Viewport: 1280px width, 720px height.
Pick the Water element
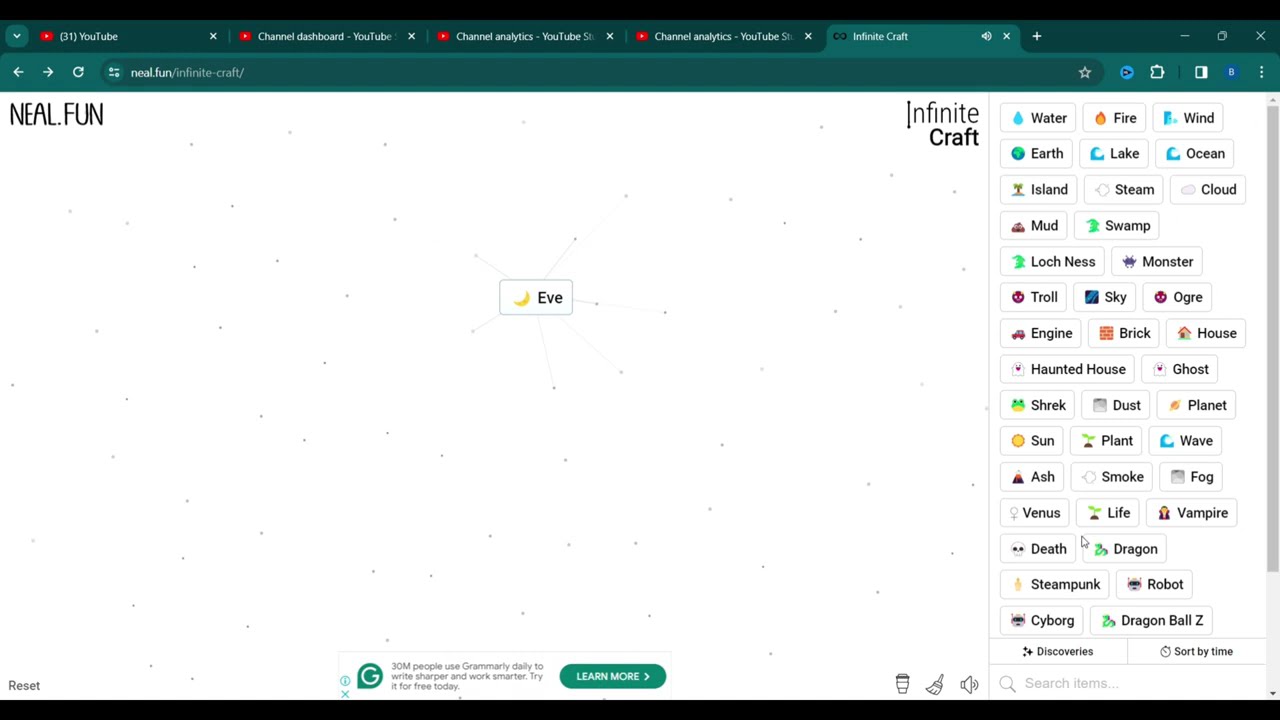(1038, 118)
